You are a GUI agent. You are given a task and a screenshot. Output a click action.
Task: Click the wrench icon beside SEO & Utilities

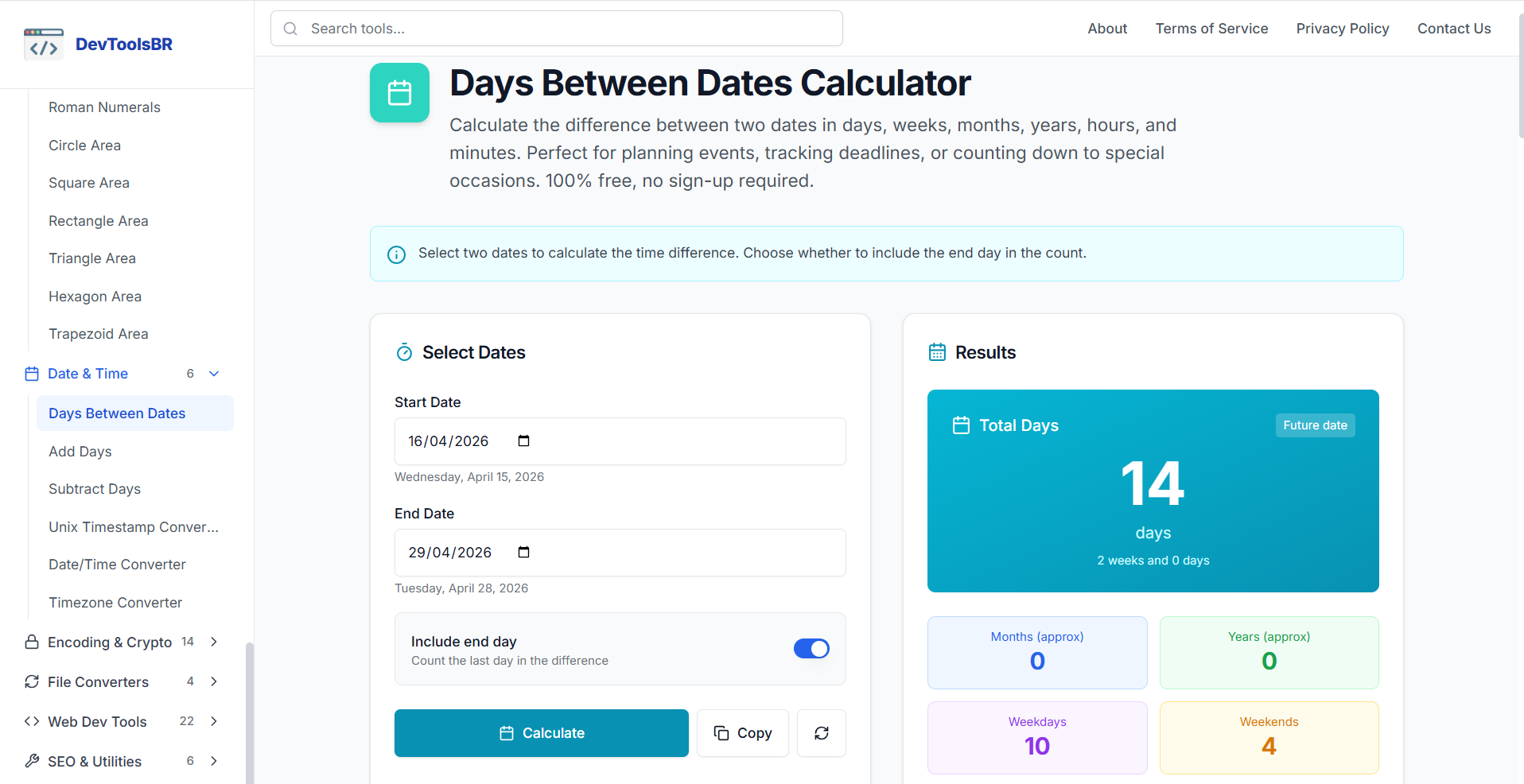[32, 761]
